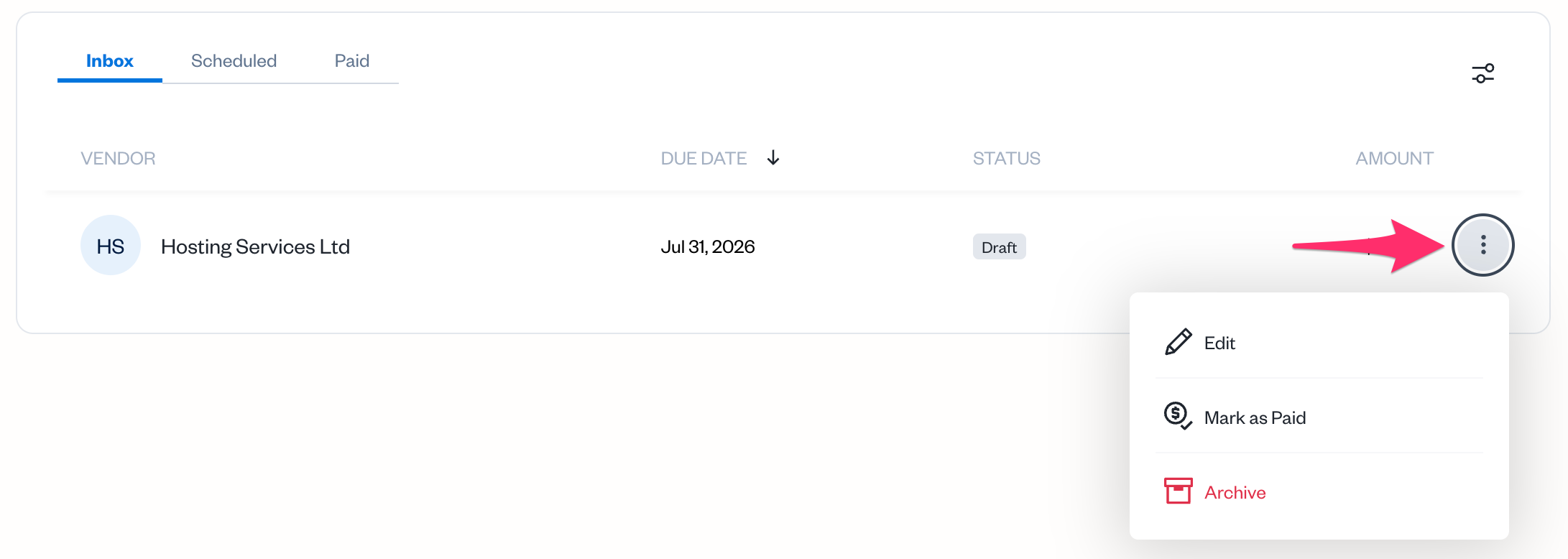
Task: Click the three-dot more actions button
Action: [x=1483, y=245]
